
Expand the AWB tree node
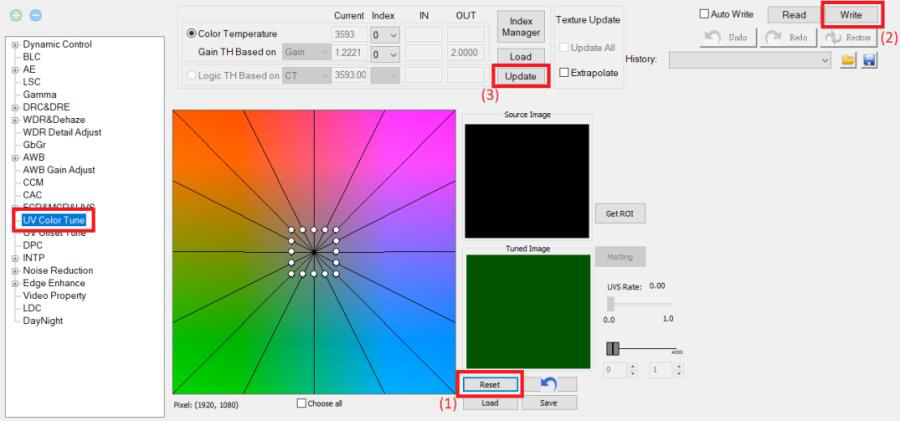tap(15, 157)
